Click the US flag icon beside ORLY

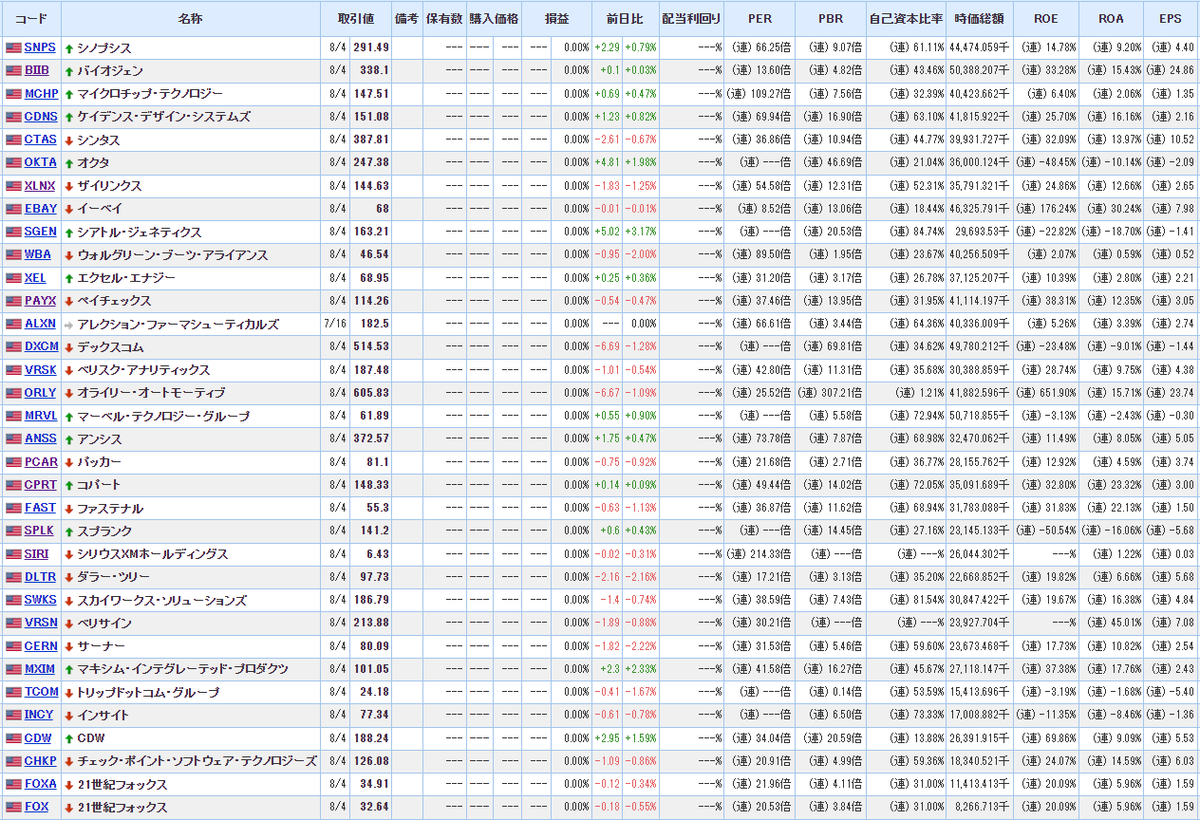pyautogui.click(x=13, y=393)
